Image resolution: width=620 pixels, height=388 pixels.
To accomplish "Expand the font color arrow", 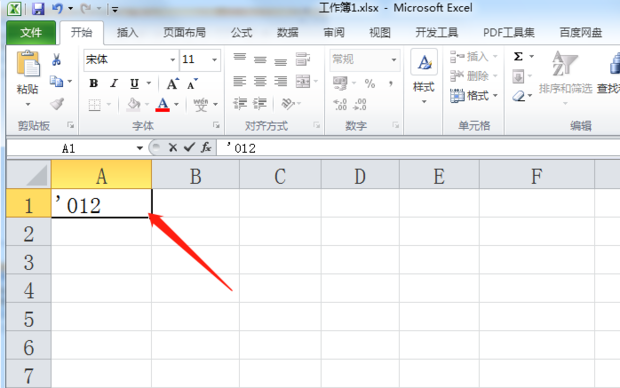I will [x=176, y=105].
